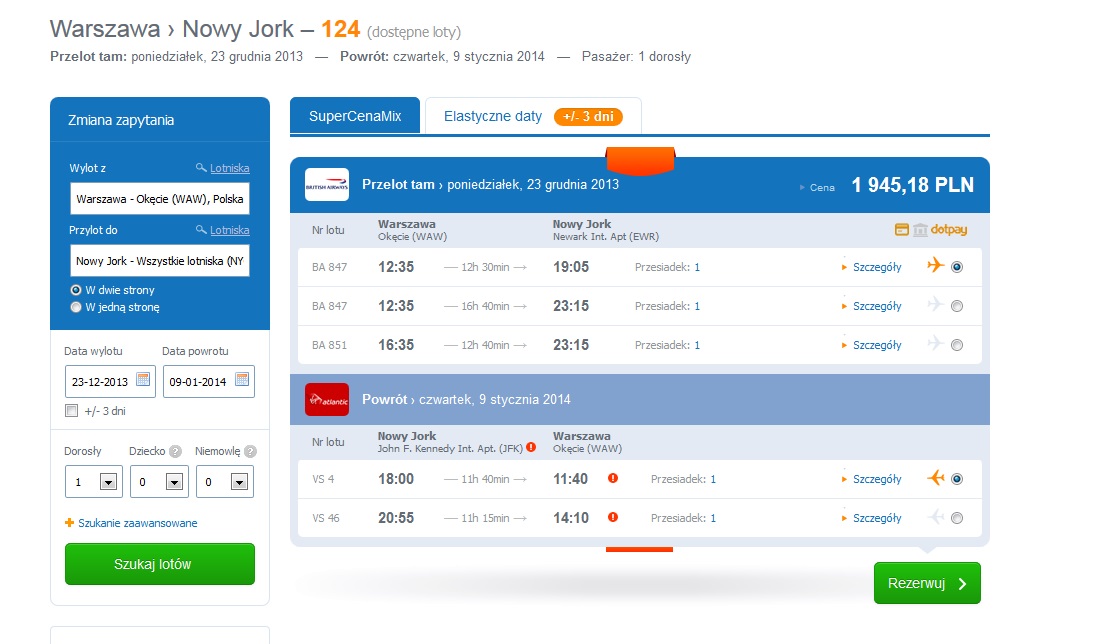The width and height of the screenshot is (1119, 644).
Task: Click the dotpay payment logo
Action: point(948,229)
